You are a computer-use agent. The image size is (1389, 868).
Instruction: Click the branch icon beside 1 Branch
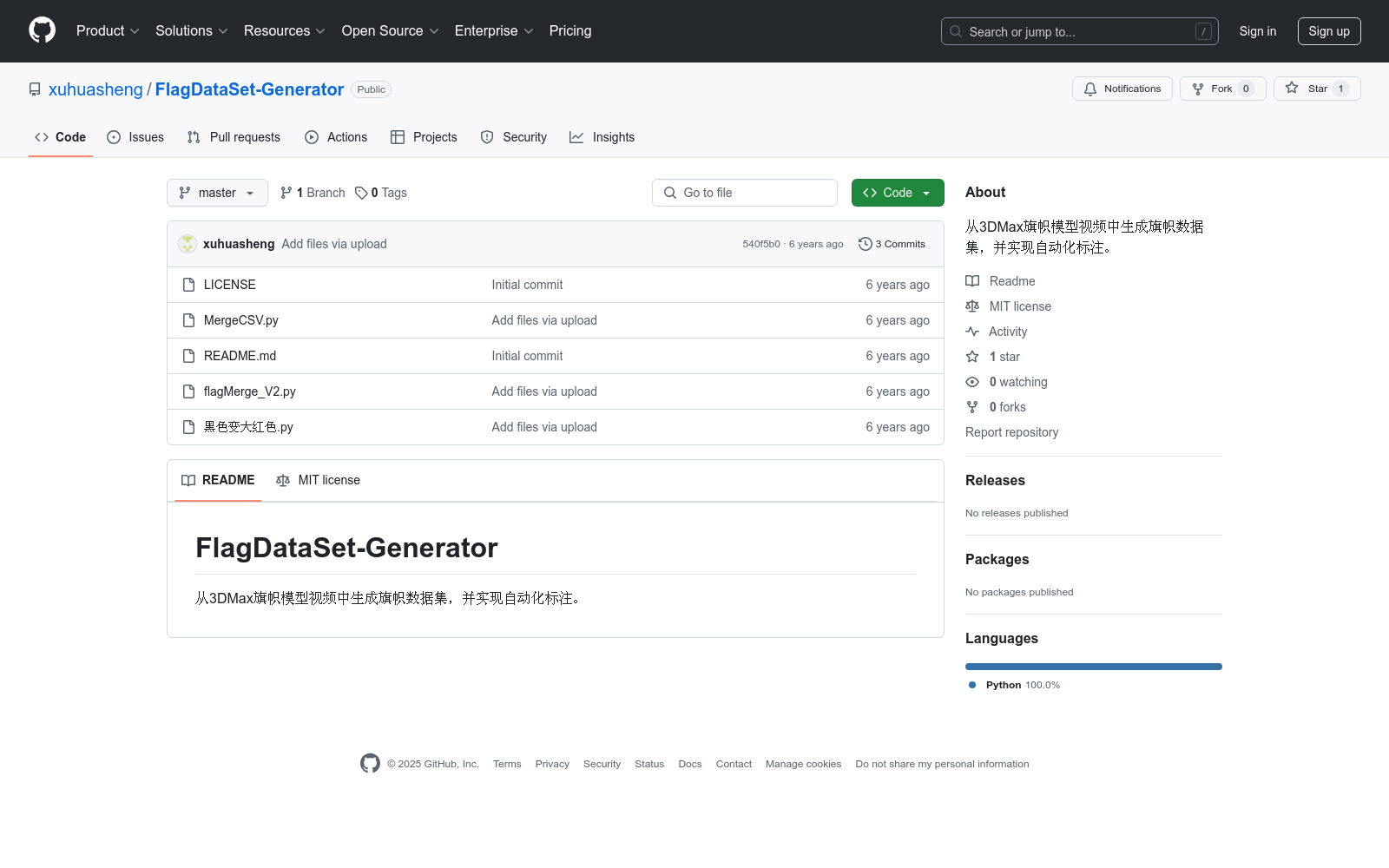point(286,193)
